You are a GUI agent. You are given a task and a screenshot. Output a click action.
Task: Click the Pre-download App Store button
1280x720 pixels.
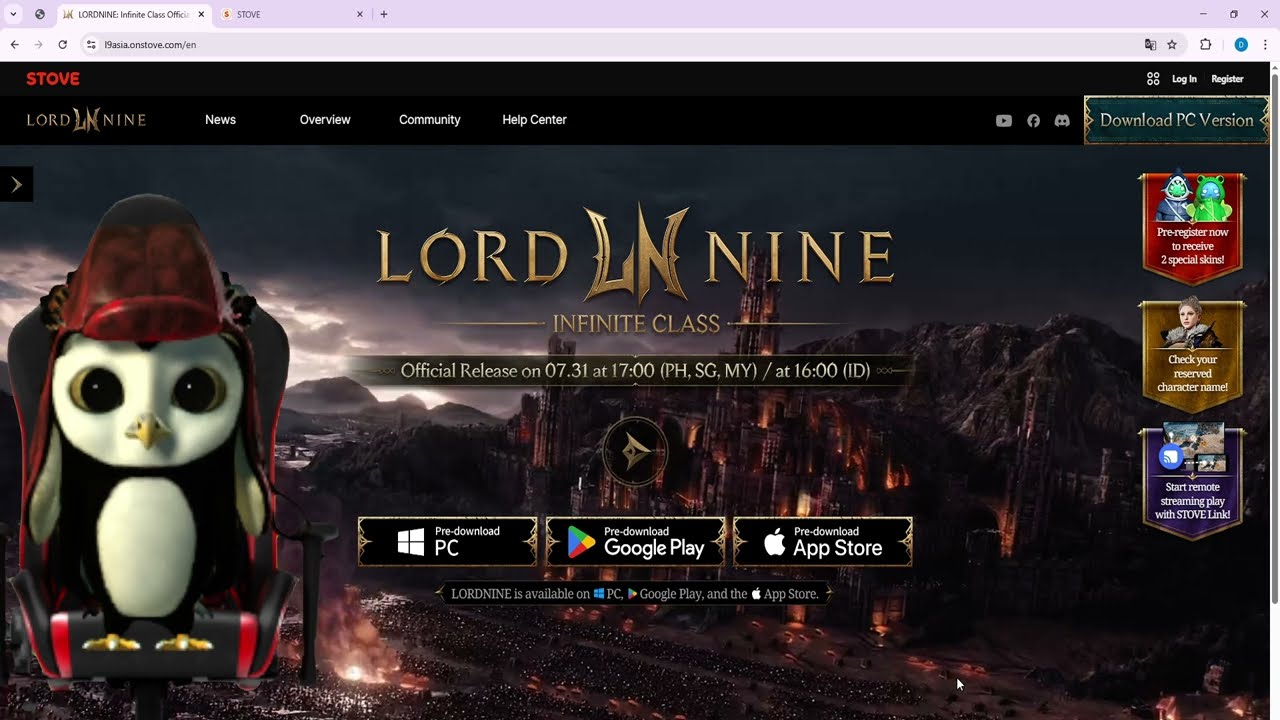click(823, 541)
